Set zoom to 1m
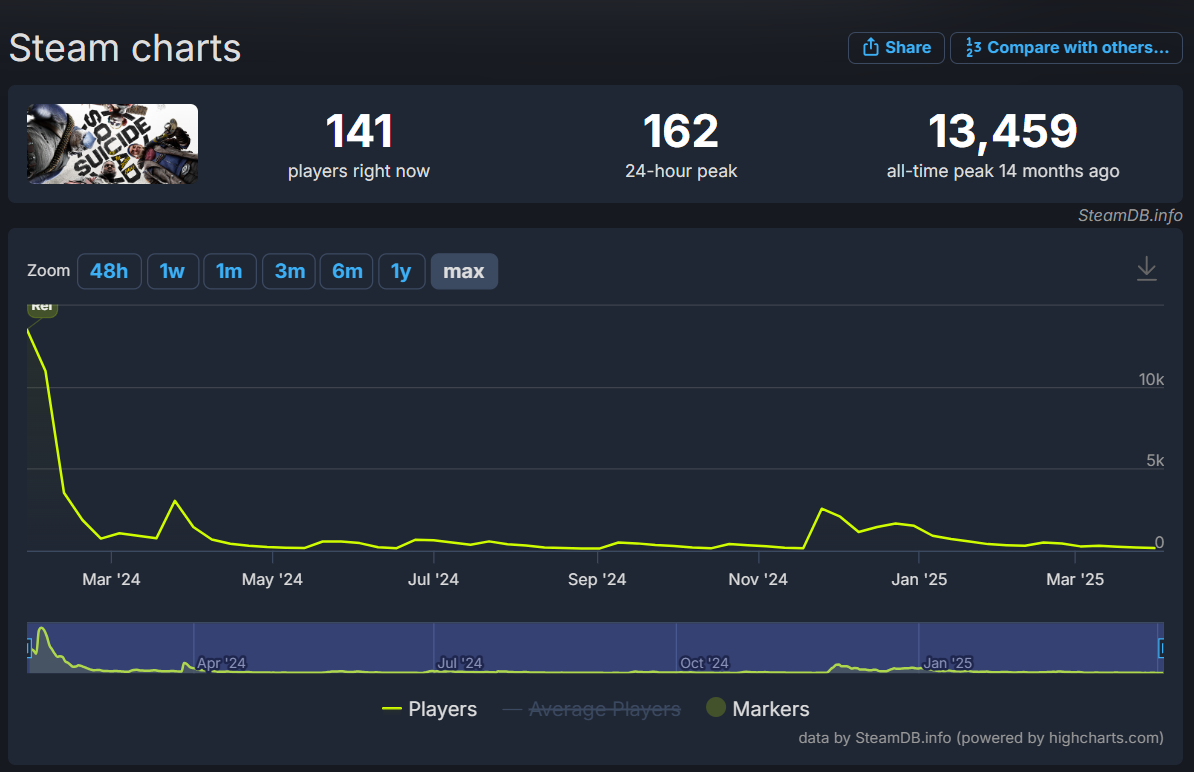Image resolution: width=1194 pixels, height=772 pixels. (229, 271)
